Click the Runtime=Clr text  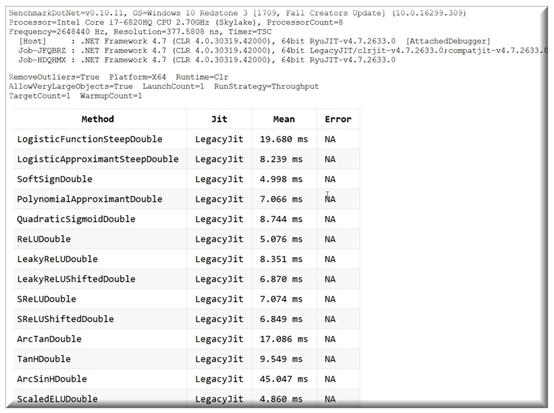click(x=202, y=77)
